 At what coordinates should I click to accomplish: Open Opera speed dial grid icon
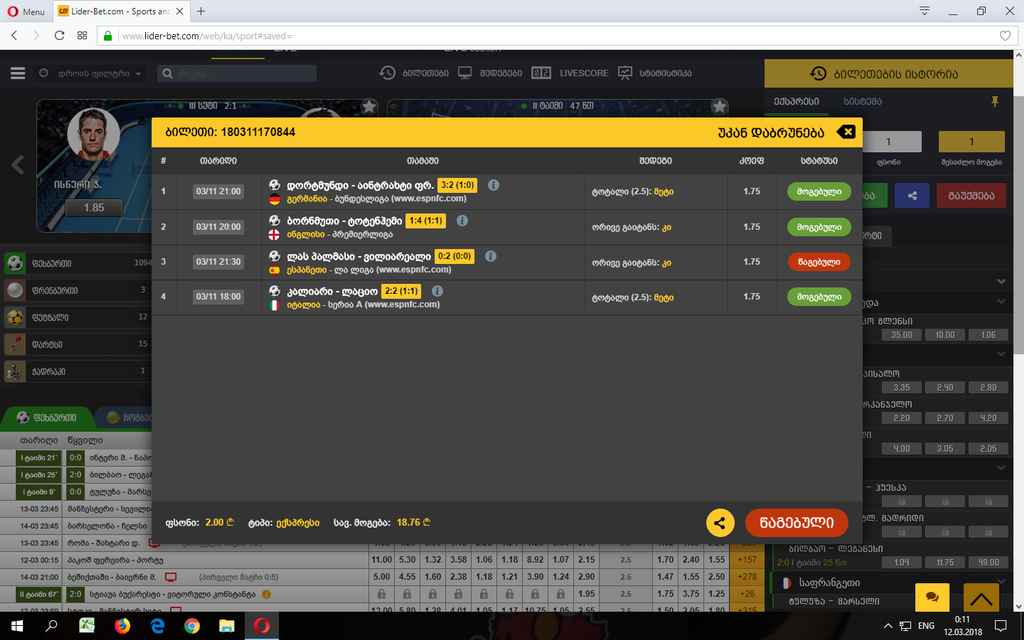coord(82,35)
